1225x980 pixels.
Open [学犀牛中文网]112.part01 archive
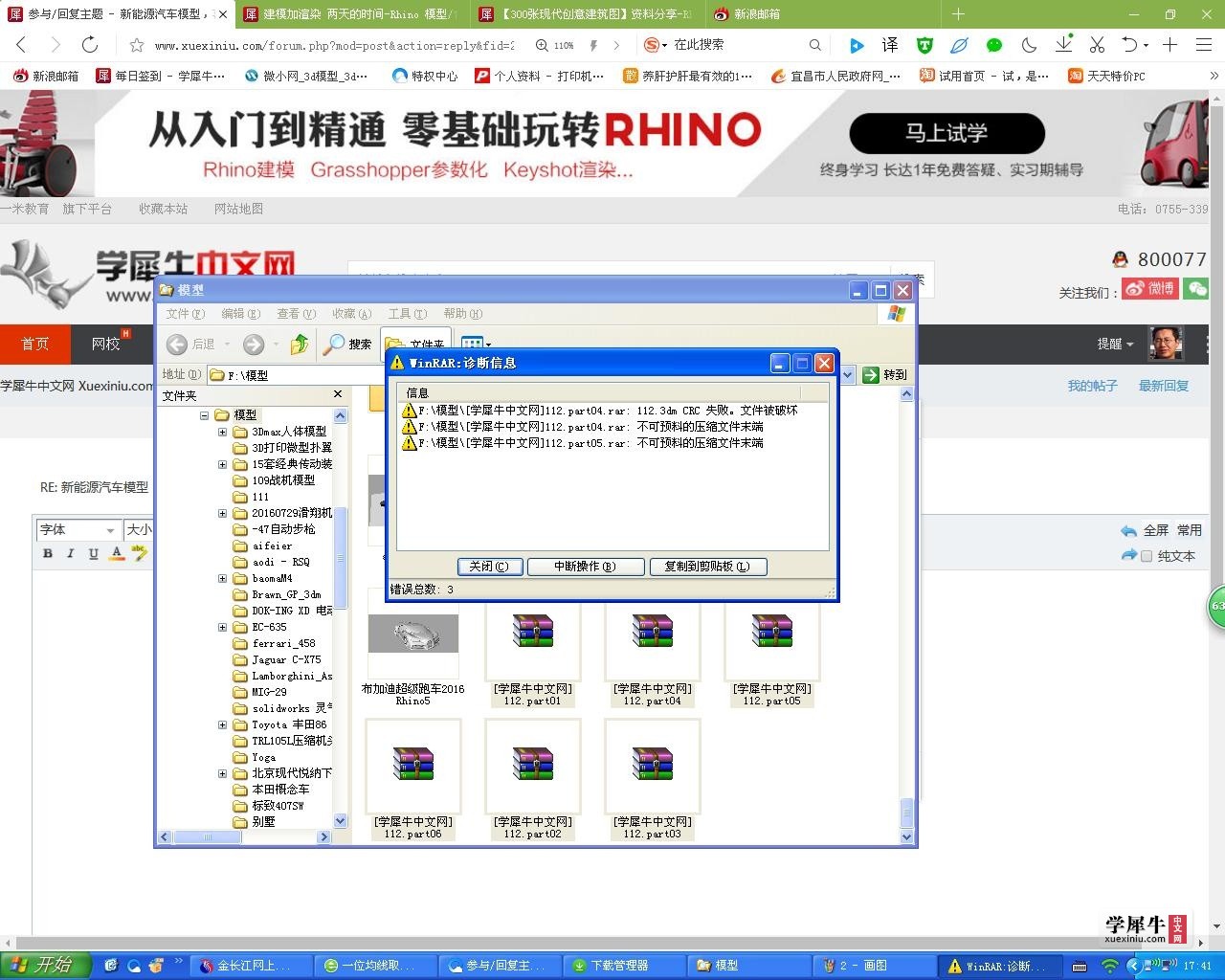coord(533,657)
